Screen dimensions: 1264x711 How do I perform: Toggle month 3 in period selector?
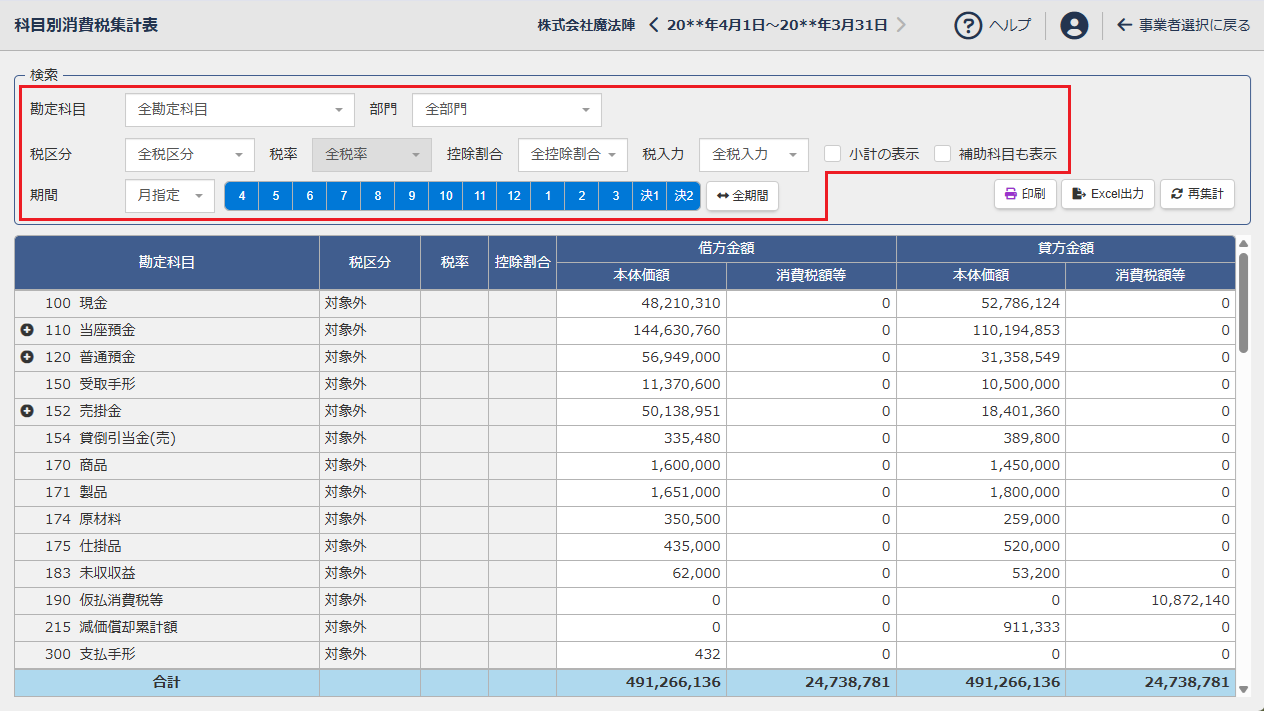tap(616, 196)
